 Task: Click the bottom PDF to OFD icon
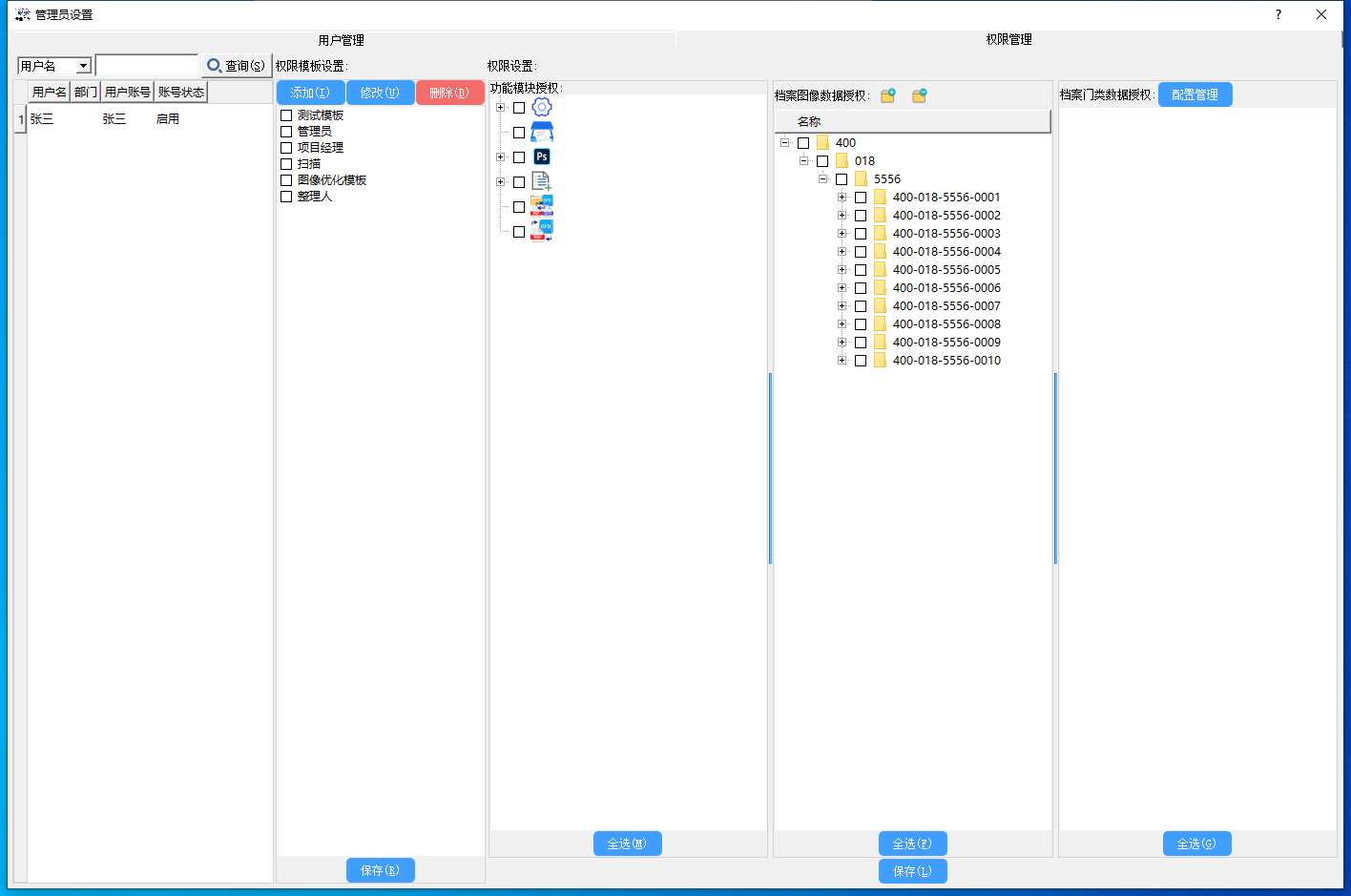(x=542, y=231)
